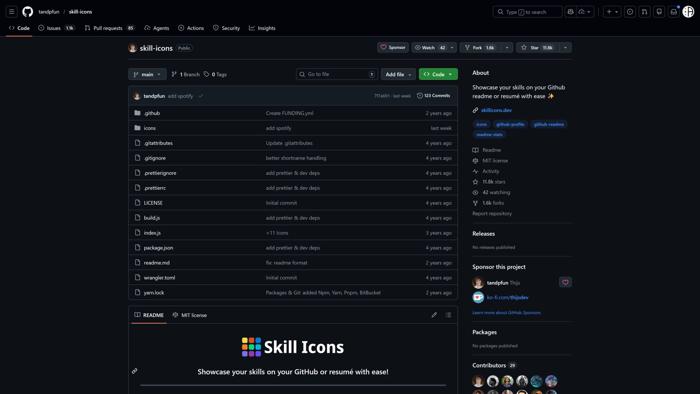700x394 pixels.
Task: Click the 1 Branch link
Action: [x=185, y=75]
